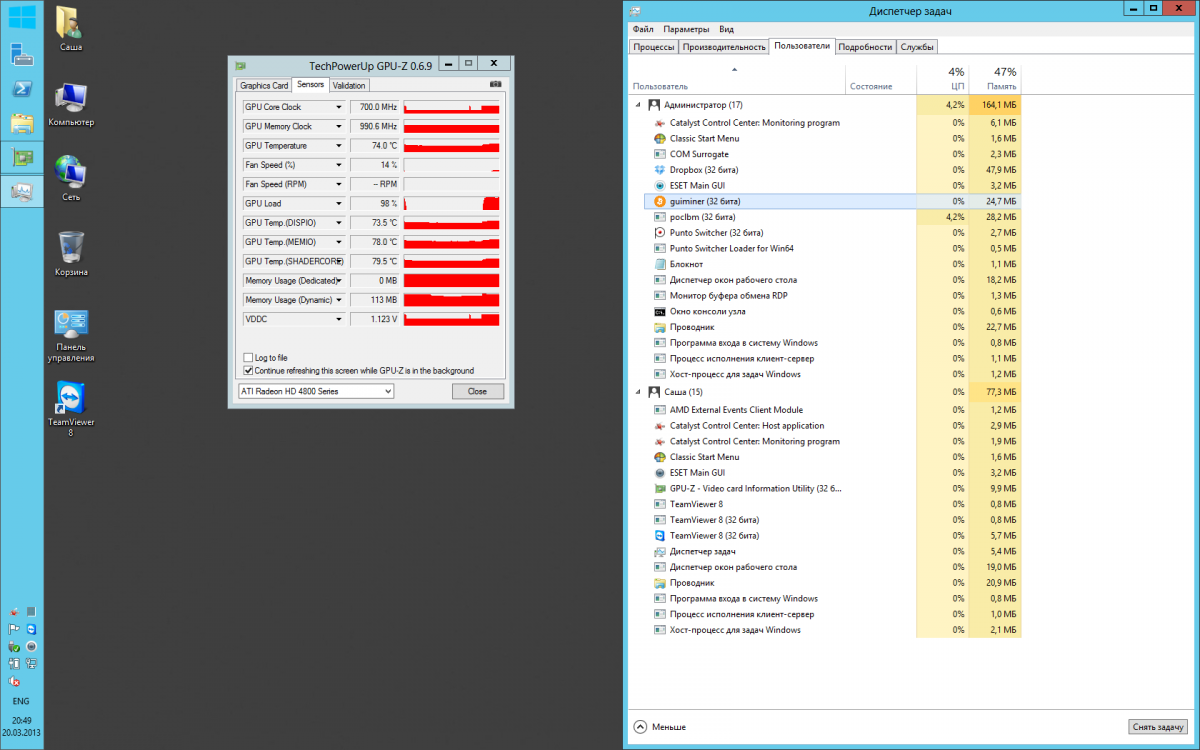Open the ATI Radeon HD 4800 device dropdown
This screenshot has height=750, width=1200.
click(x=316, y=391)
